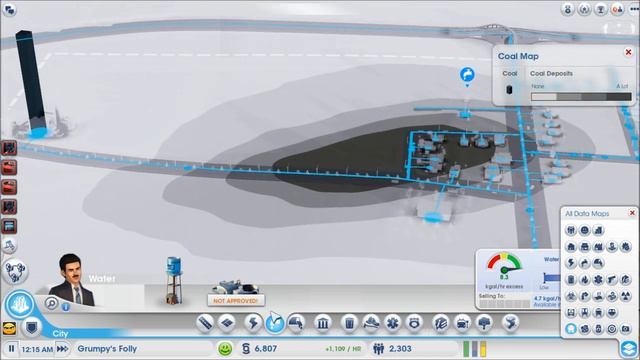Close the Coal Map panel
Screen dimensions: 640x360
coord(628,52)
